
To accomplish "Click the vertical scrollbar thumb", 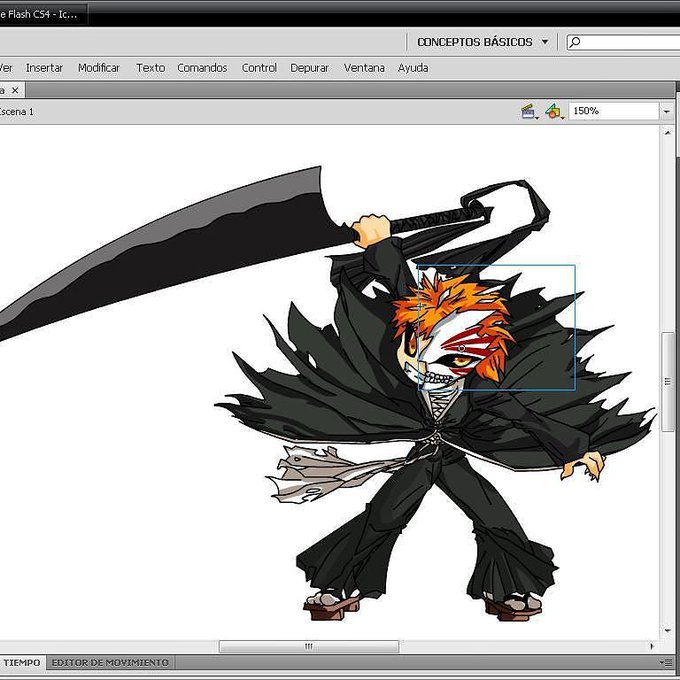I will pyautogui.click(x=667, y=382).
